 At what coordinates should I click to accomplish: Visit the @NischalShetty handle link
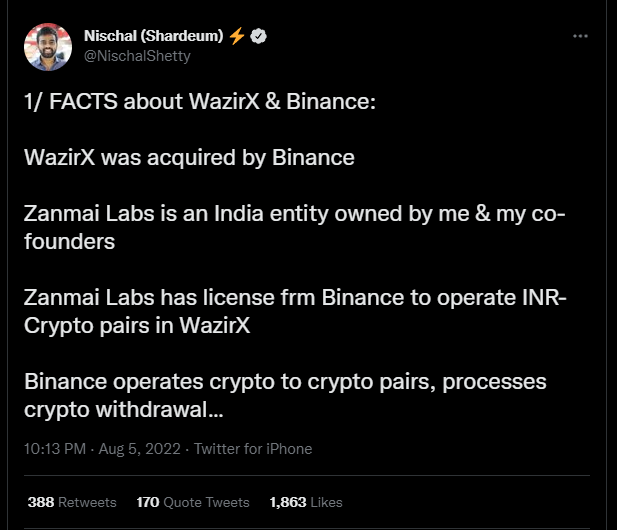tap(137, 56)
